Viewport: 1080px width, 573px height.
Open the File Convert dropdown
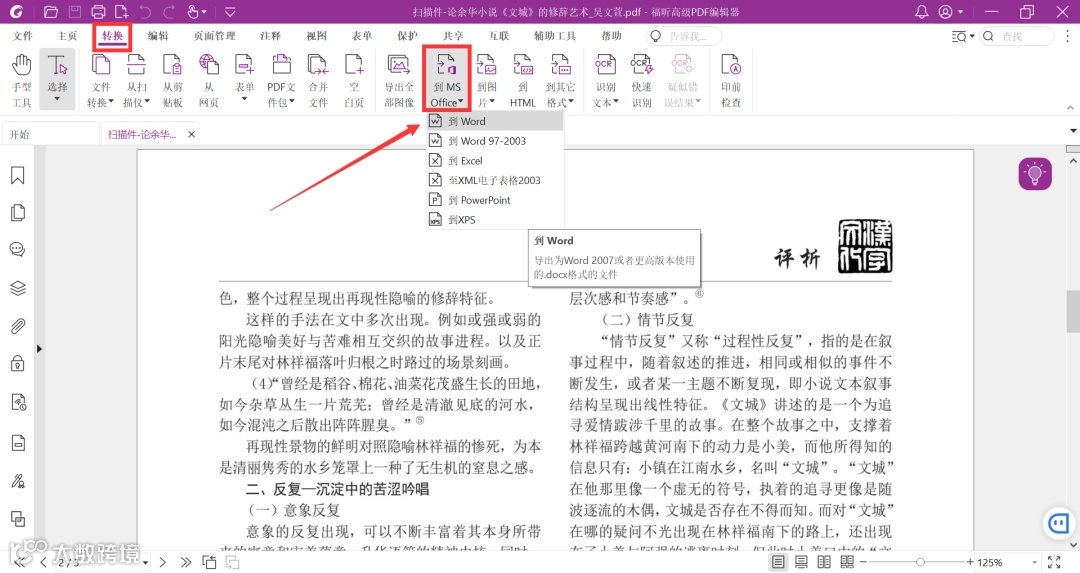101,80
